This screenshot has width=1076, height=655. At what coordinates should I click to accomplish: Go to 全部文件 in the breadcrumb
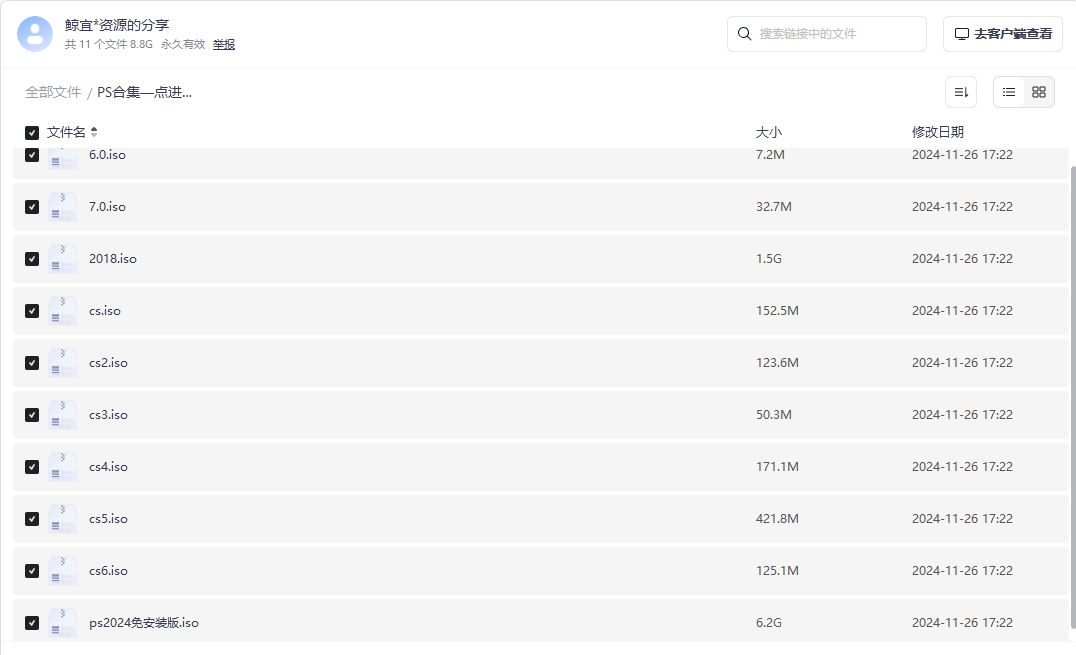coord(53,92)
